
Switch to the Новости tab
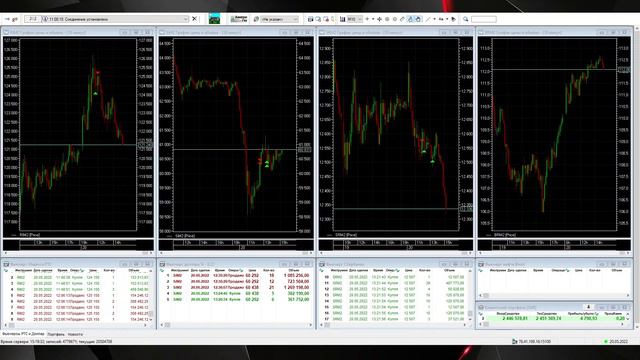pyautogui.click(x=75, y=334)
